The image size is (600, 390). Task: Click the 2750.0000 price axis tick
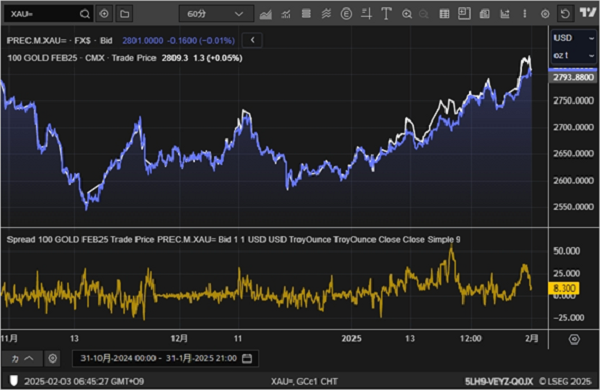pos(574,101)
